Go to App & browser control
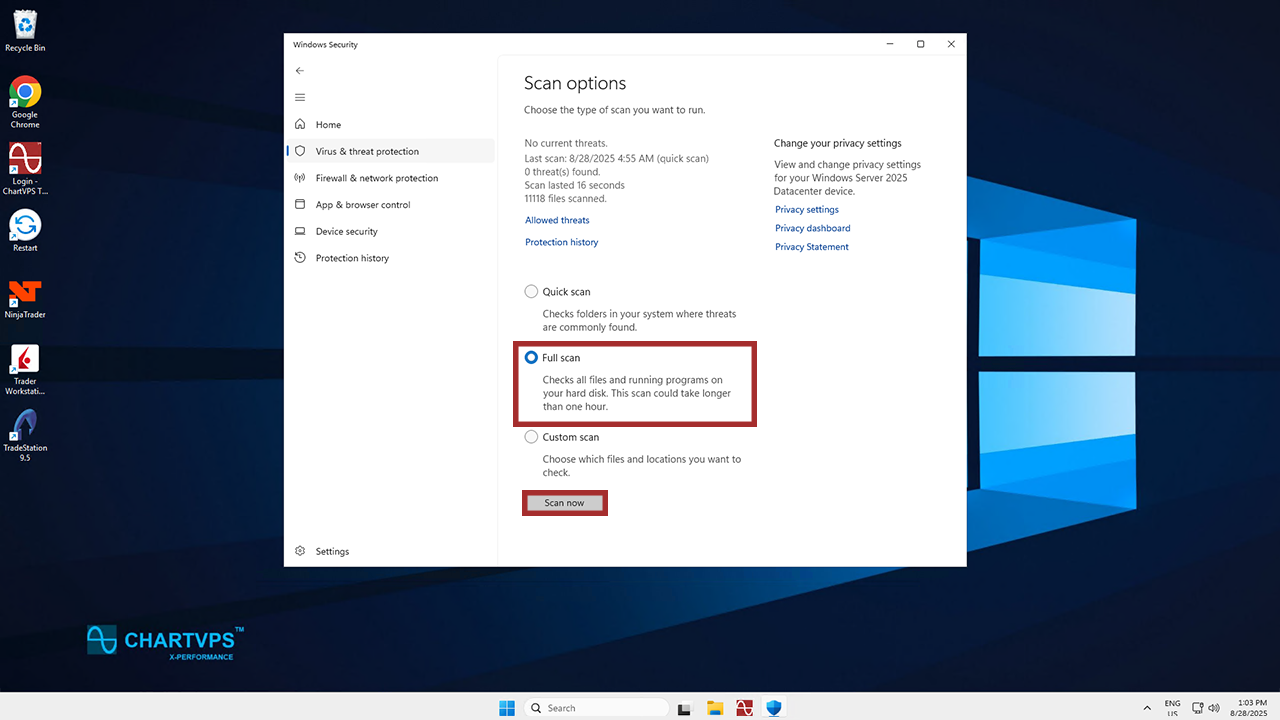This screenshot has height=720, width=1280. point(362,205)
